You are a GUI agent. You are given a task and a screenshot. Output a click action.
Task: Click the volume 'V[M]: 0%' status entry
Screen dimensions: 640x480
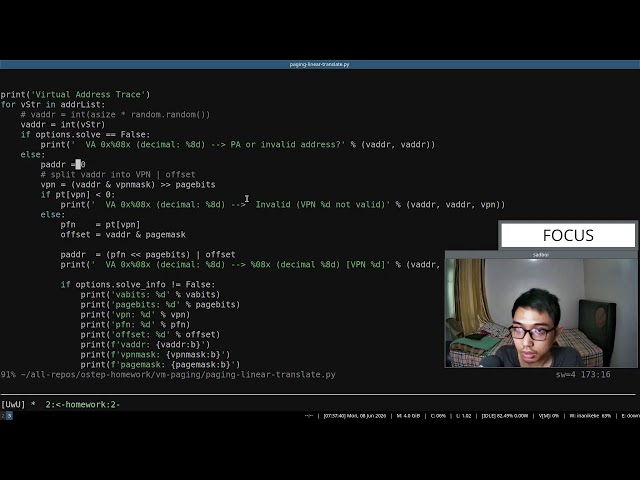click(549, 416)
